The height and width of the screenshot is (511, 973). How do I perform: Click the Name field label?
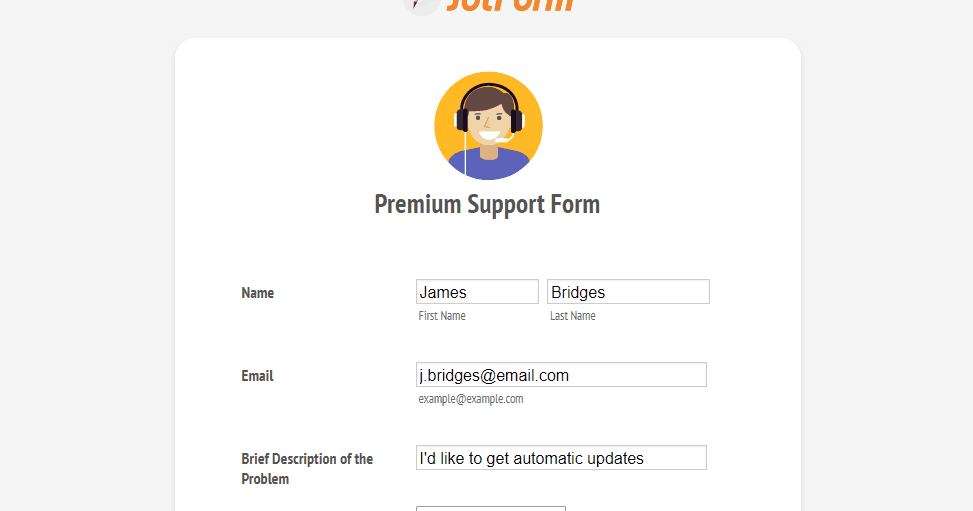tap(257, 293)
